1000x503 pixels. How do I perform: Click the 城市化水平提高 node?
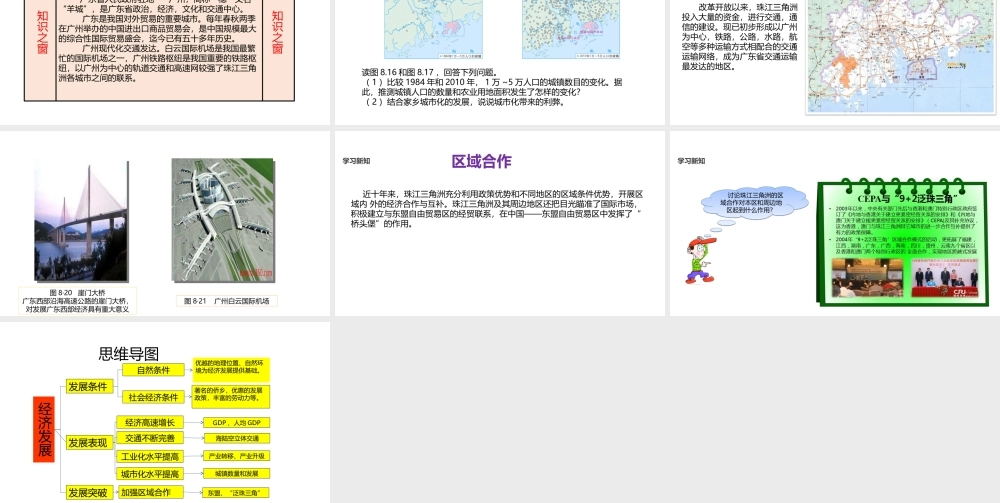pos(150,474)
